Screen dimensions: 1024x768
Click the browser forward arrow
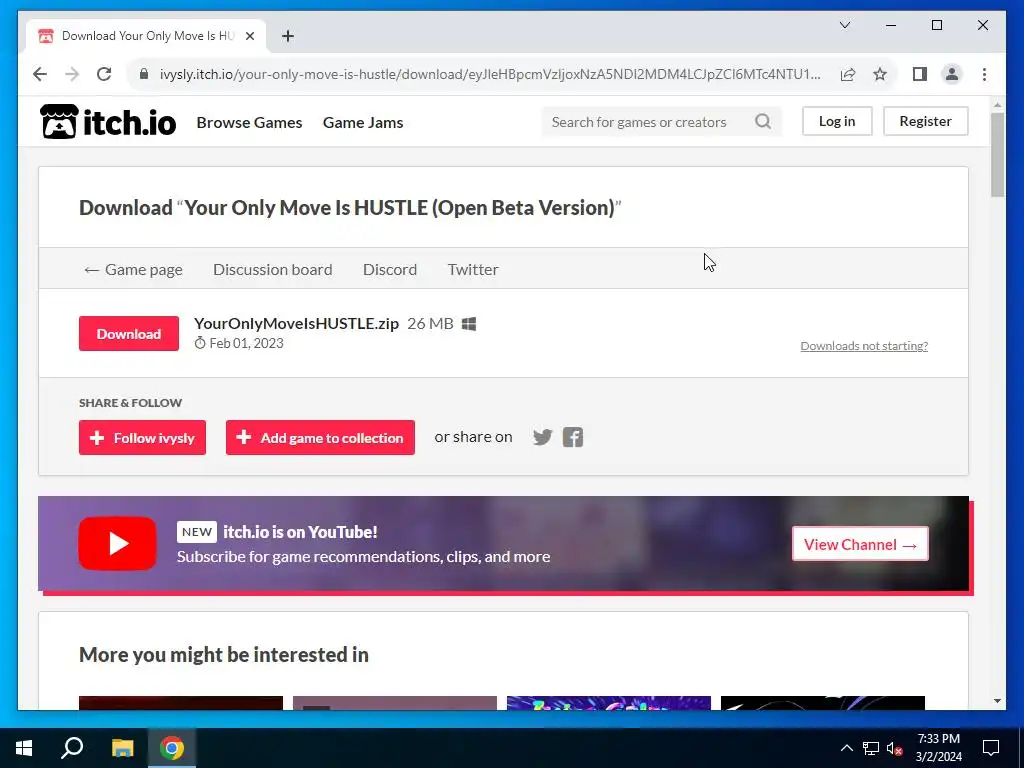click(72, 74)
